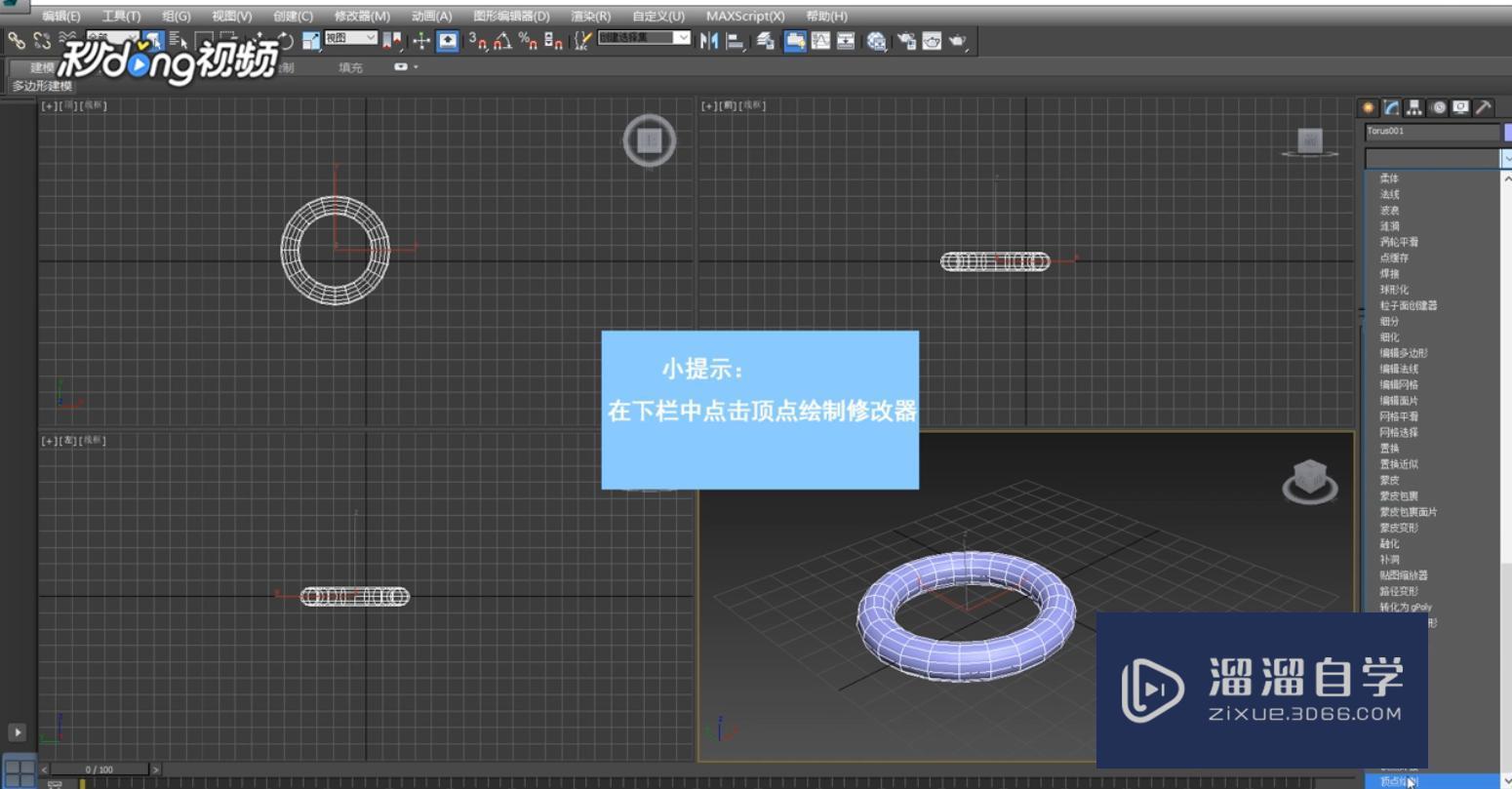This screenshot has width=1512, height=789.
Task: Open the Layer Manager icon
Action: (x=766, y=41)
